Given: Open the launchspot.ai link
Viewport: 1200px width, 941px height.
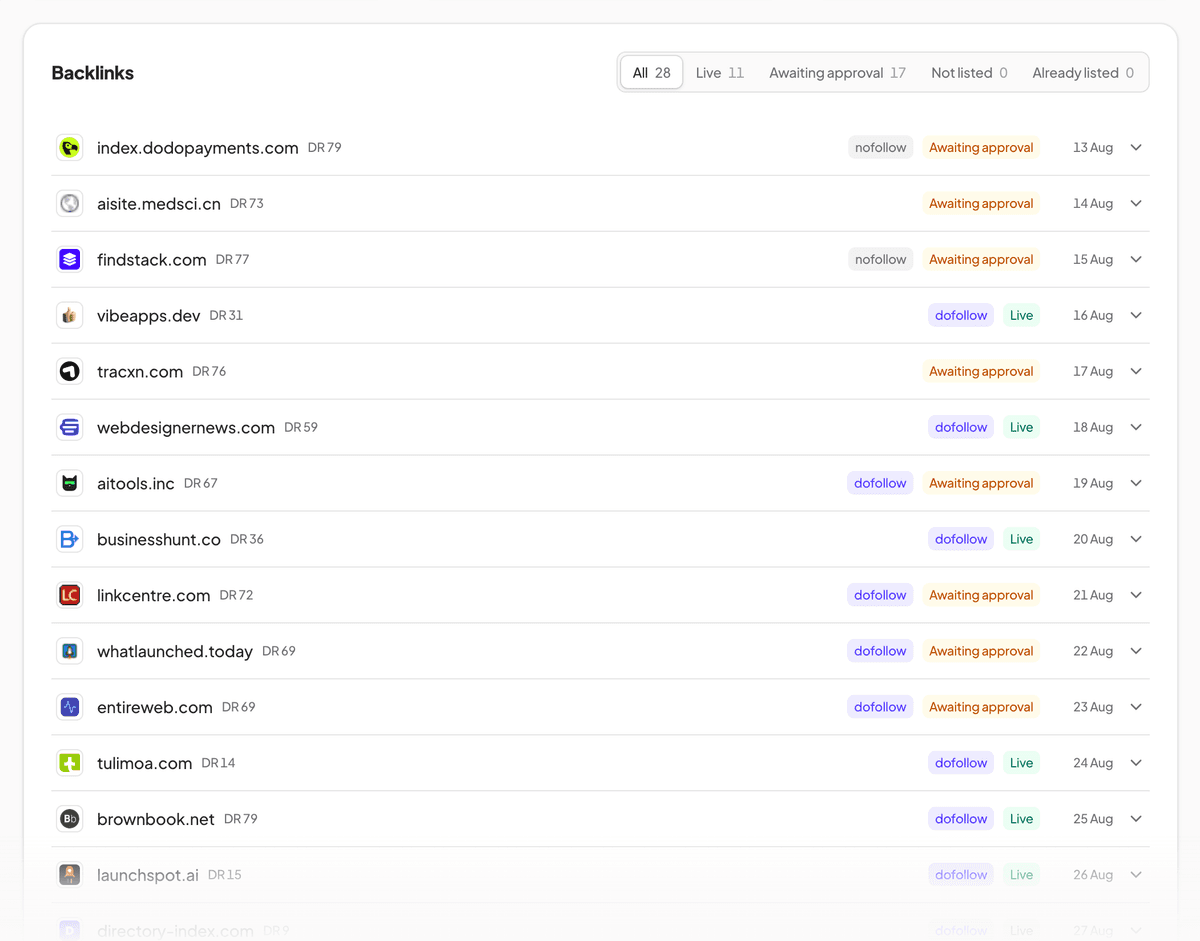Looking at the screenshot, I should [148, 876].
